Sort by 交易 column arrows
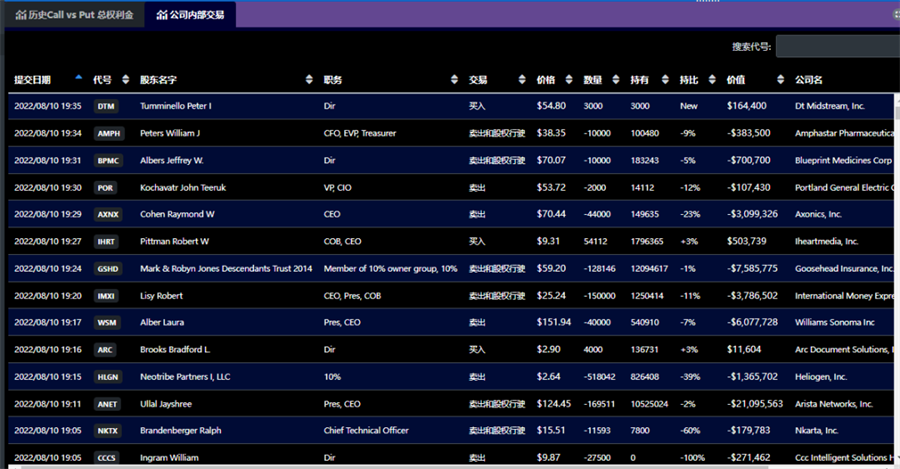The height and width of the screenshot is (469, 900). pos(522,80)
